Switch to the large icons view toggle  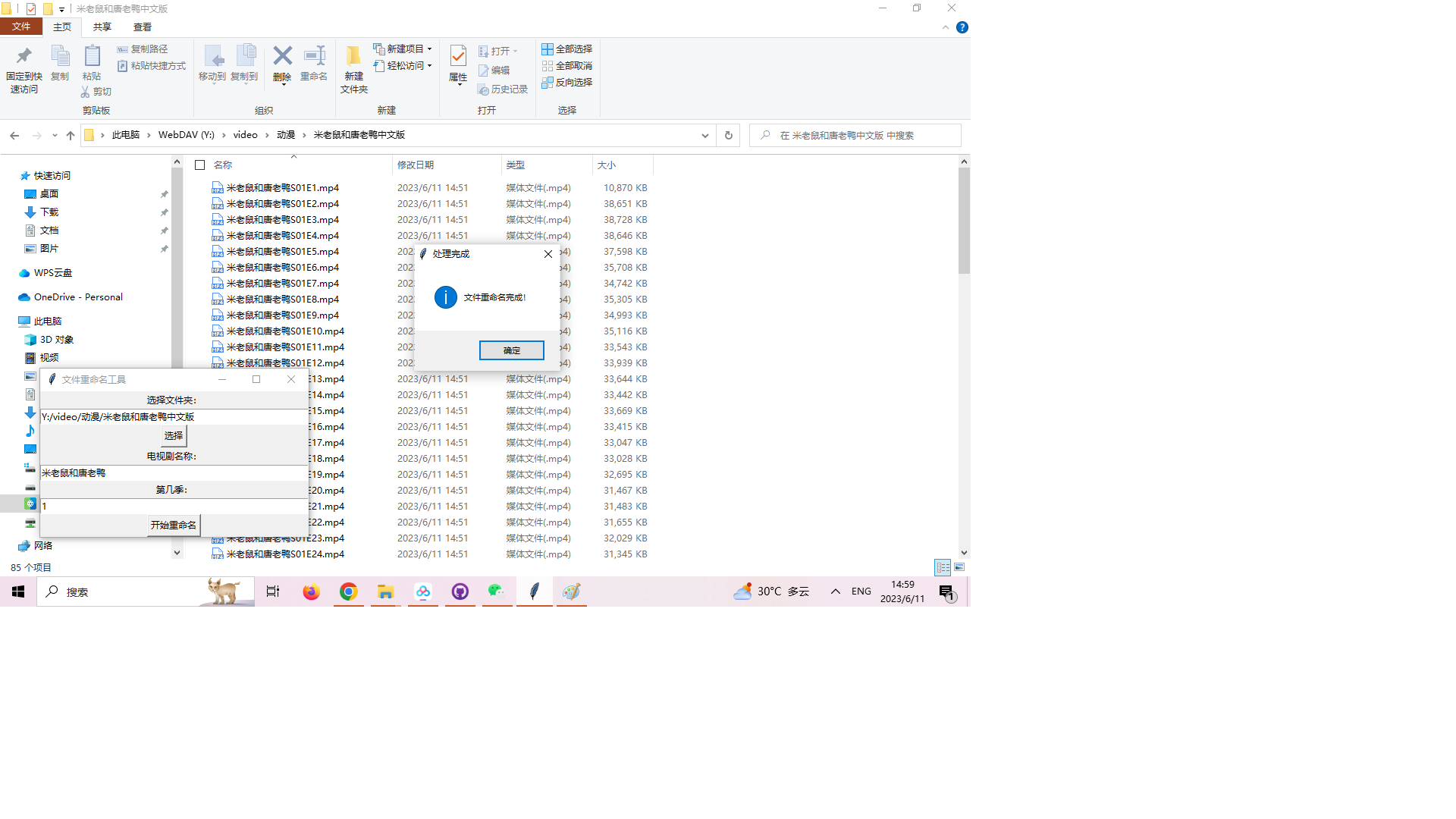959,567
